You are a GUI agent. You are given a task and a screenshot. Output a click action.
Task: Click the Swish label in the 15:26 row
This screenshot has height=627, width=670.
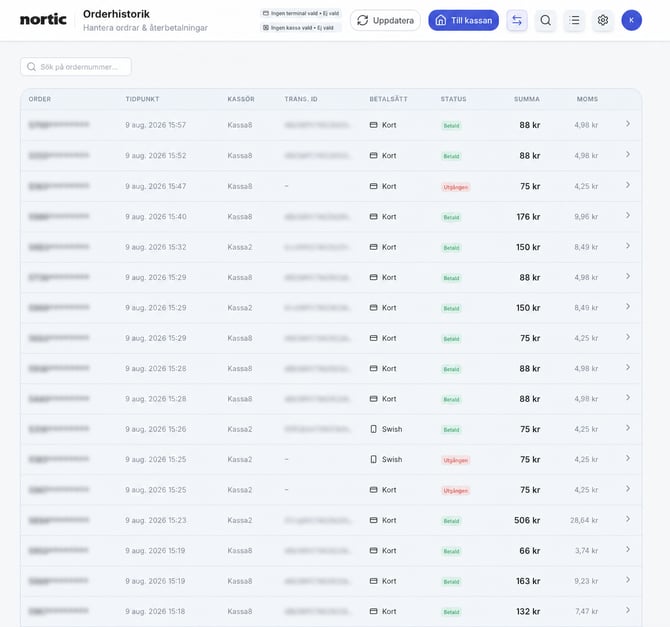click(x=392, y=429)
